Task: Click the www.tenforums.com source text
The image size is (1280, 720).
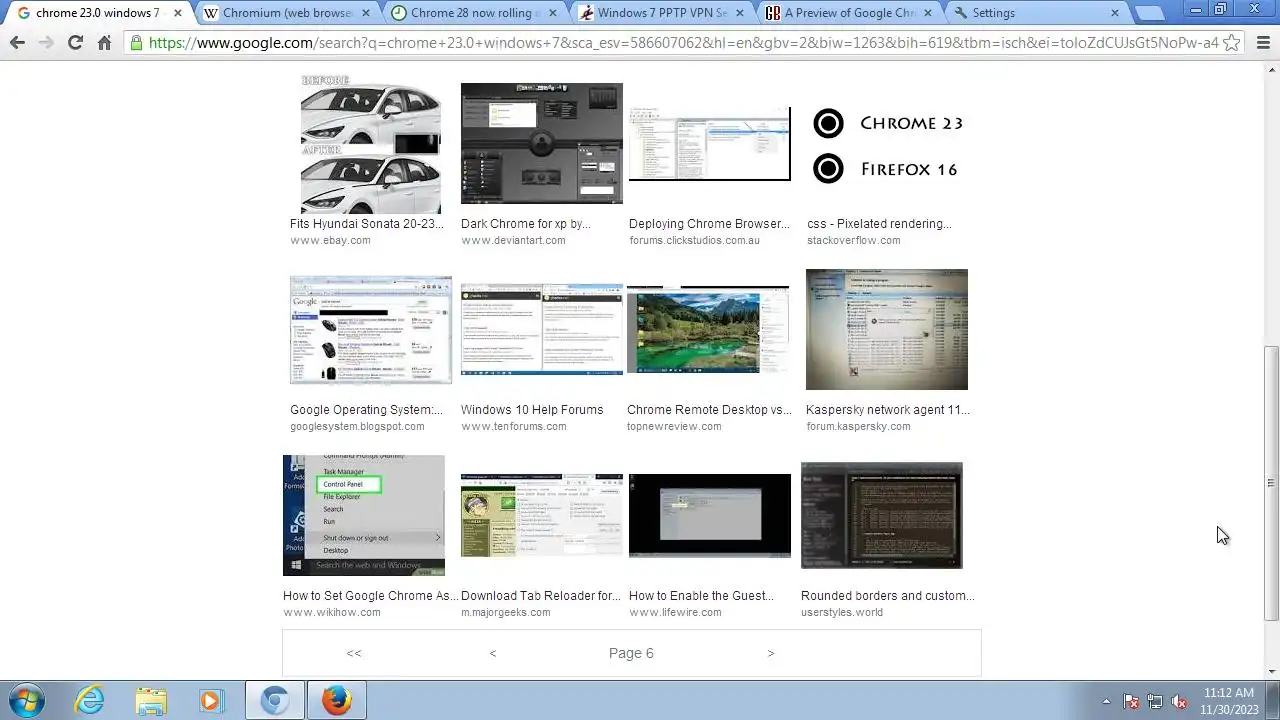Action: click(x=514, y=426)
